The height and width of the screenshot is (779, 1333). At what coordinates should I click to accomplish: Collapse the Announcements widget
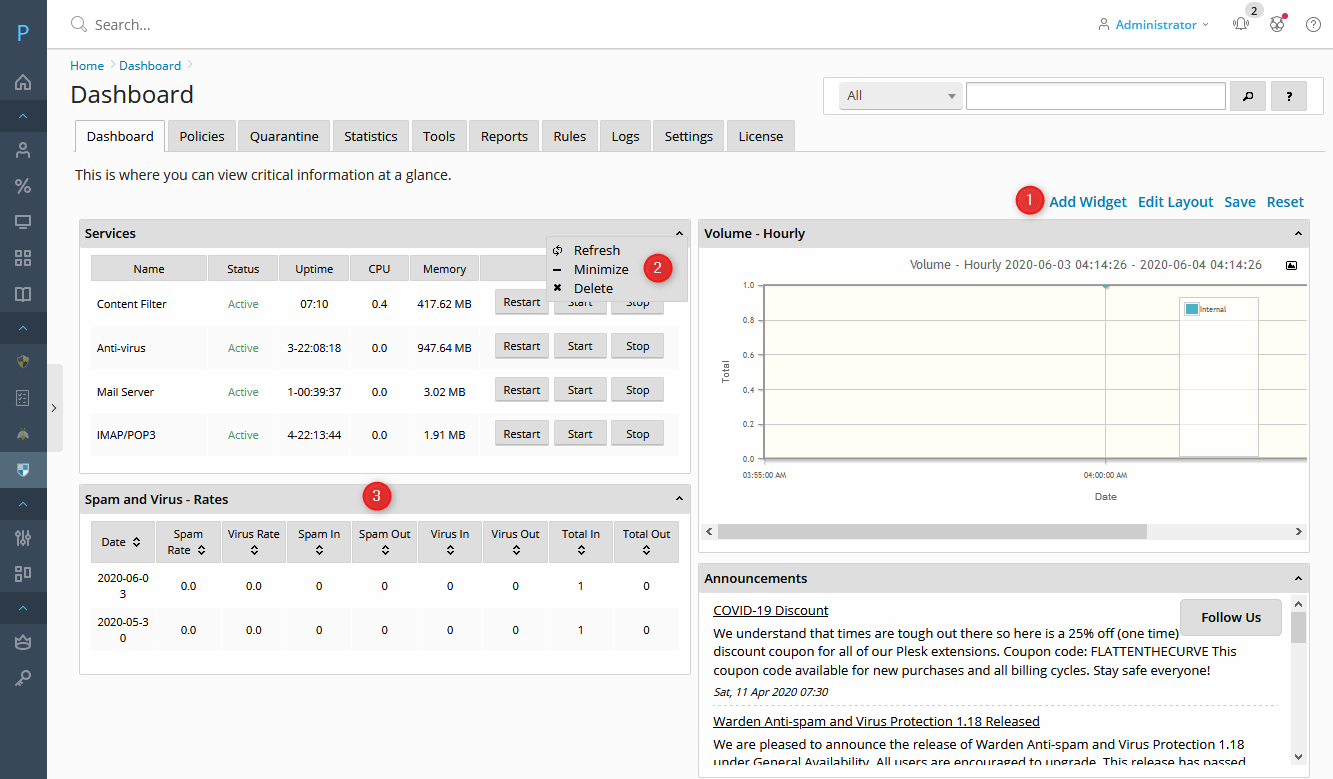[x=1298, y=578]
